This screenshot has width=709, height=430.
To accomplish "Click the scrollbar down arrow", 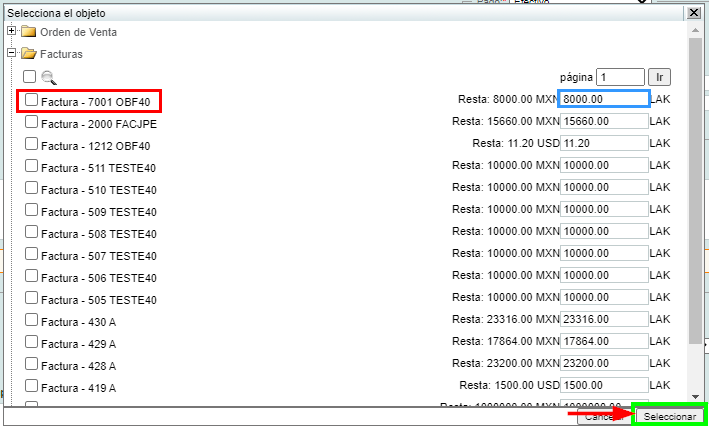I will point(695,397).
